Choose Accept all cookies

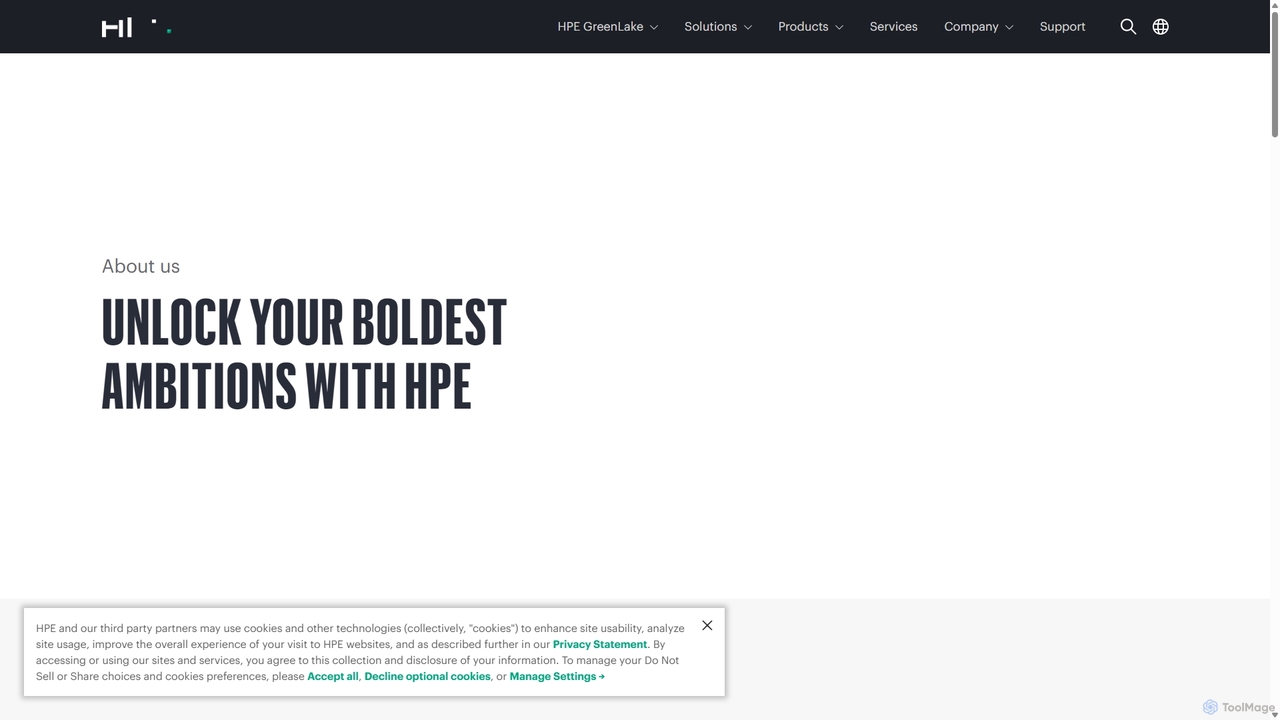tap(333, 677)
